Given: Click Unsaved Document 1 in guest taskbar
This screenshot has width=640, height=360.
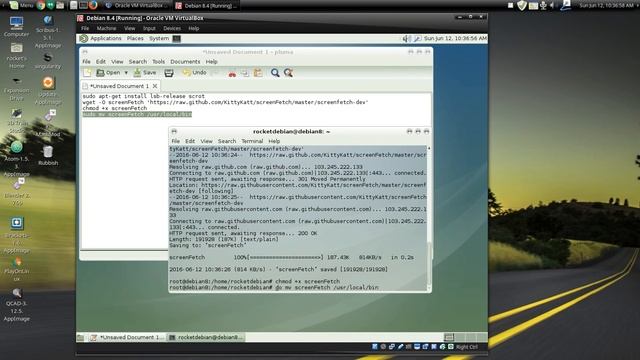Looking at the screenshot, I should pos(127,337).
